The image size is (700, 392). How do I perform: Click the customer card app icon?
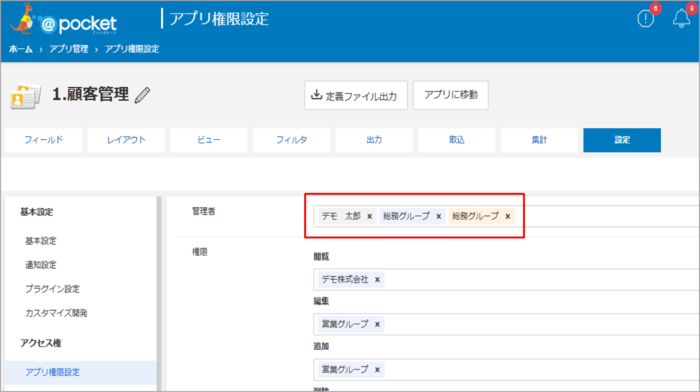[25, 96]
